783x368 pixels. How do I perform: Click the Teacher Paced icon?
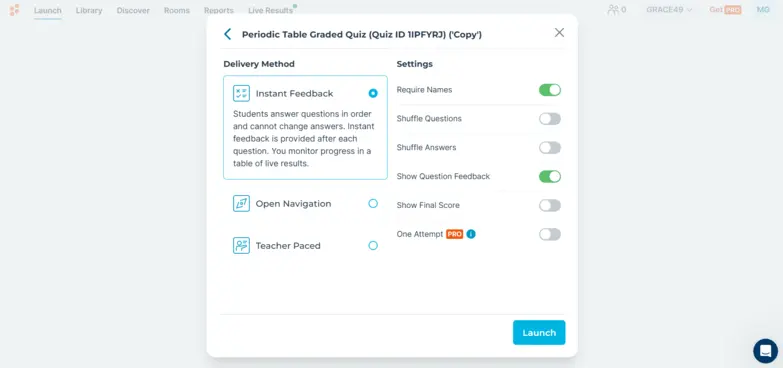pyautogui.click(x=241, y=245)
